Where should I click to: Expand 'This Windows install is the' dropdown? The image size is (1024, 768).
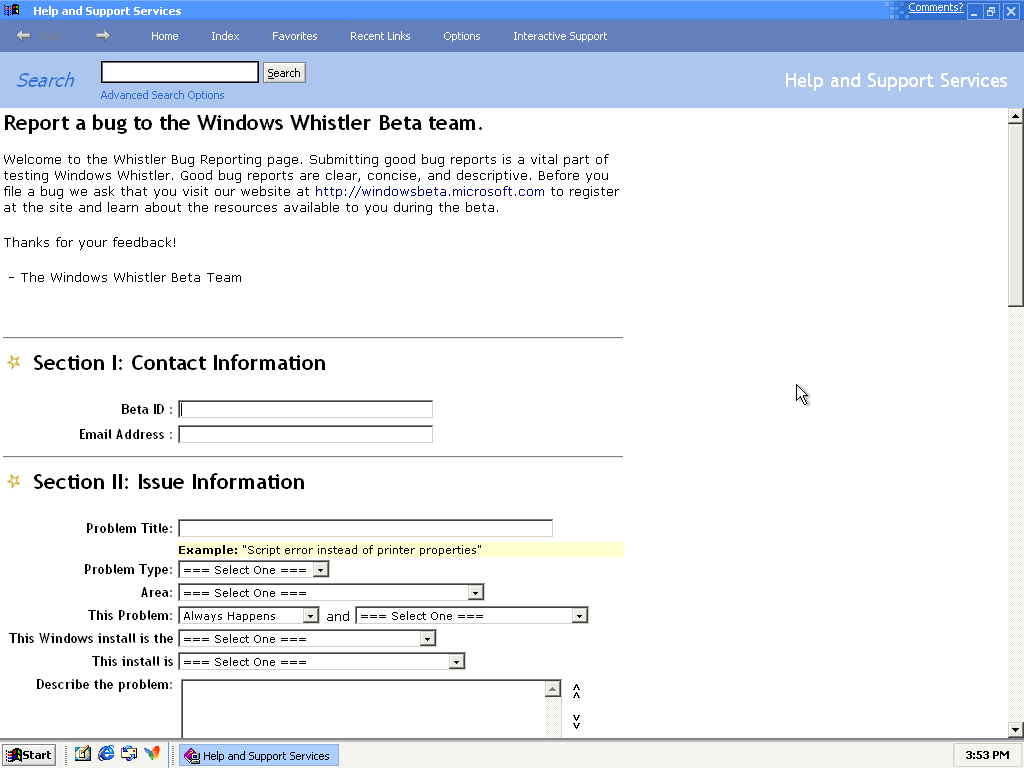(x=427, y=638)
